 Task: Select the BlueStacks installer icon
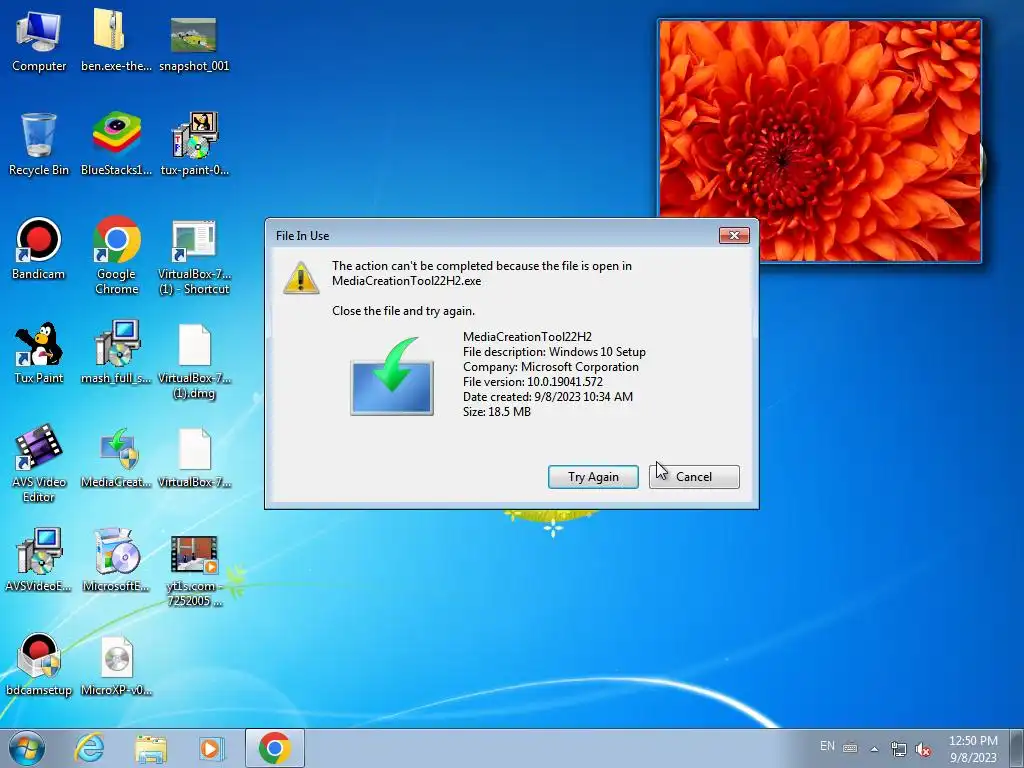(x=116, y=144)
